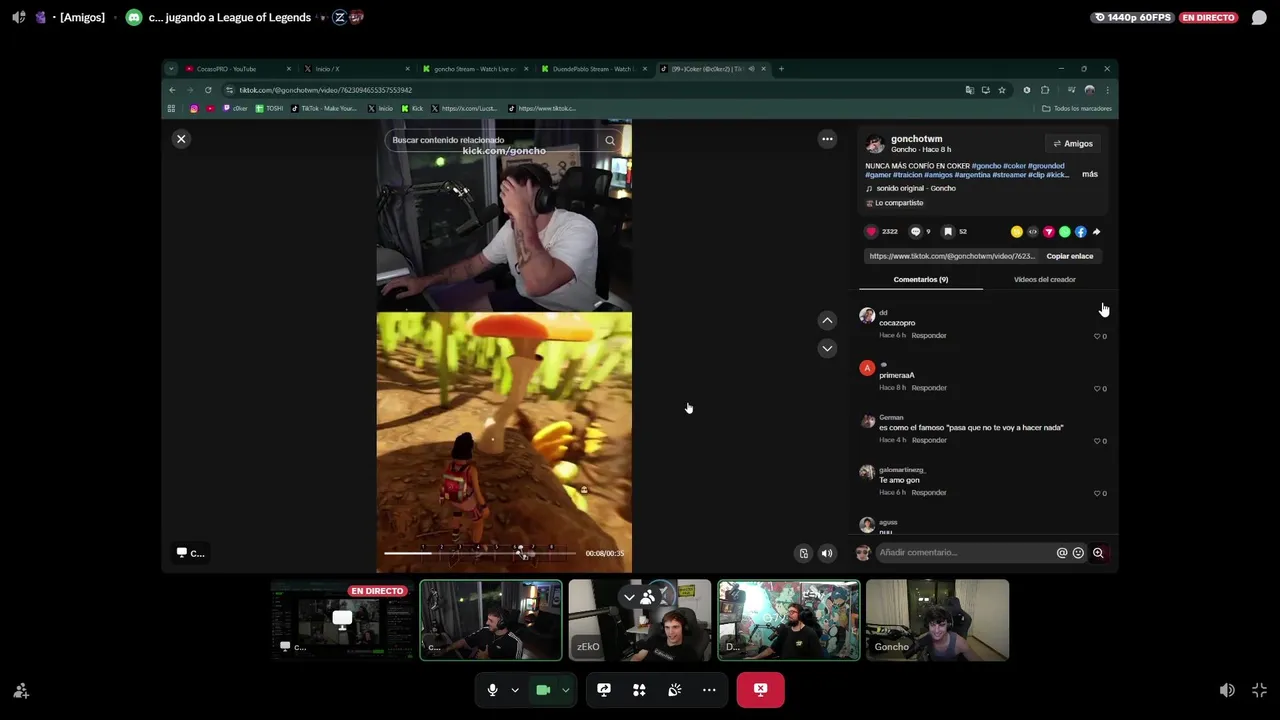Click the search magnifier on the video
The height and width of the screenshot is (720, 1280).
coord(610,140)
